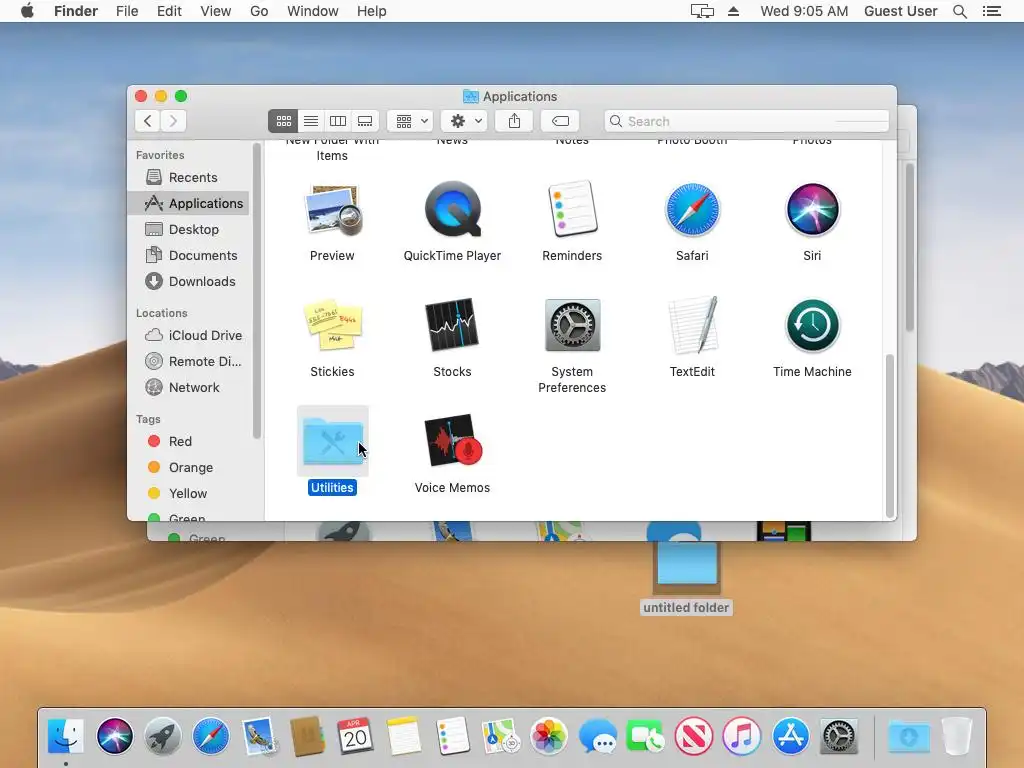The height and width of the screenshot is (768, 1024).
Task: Switch to icon view
Action: 283,121
